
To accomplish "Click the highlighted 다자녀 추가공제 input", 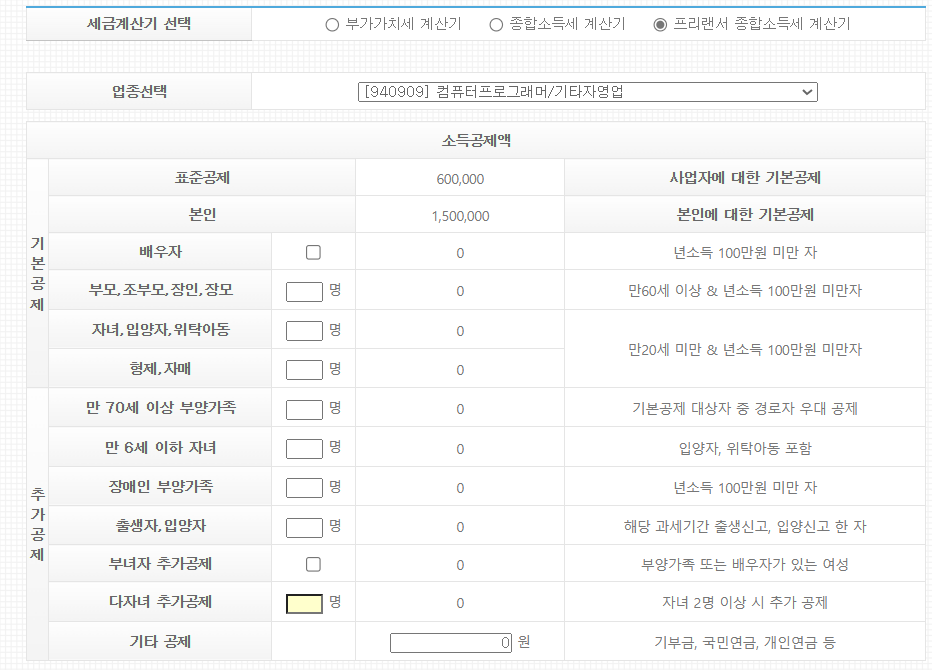I will pyautogui.click(x=304, y=603).
